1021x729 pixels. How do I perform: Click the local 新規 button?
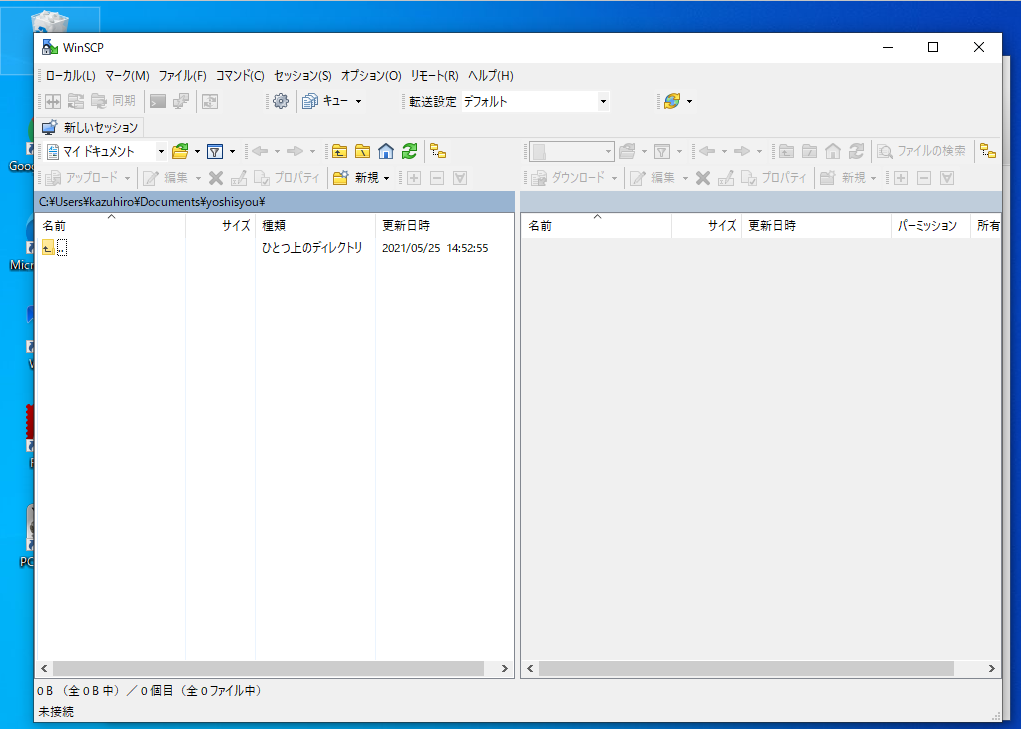pos(360,178)
